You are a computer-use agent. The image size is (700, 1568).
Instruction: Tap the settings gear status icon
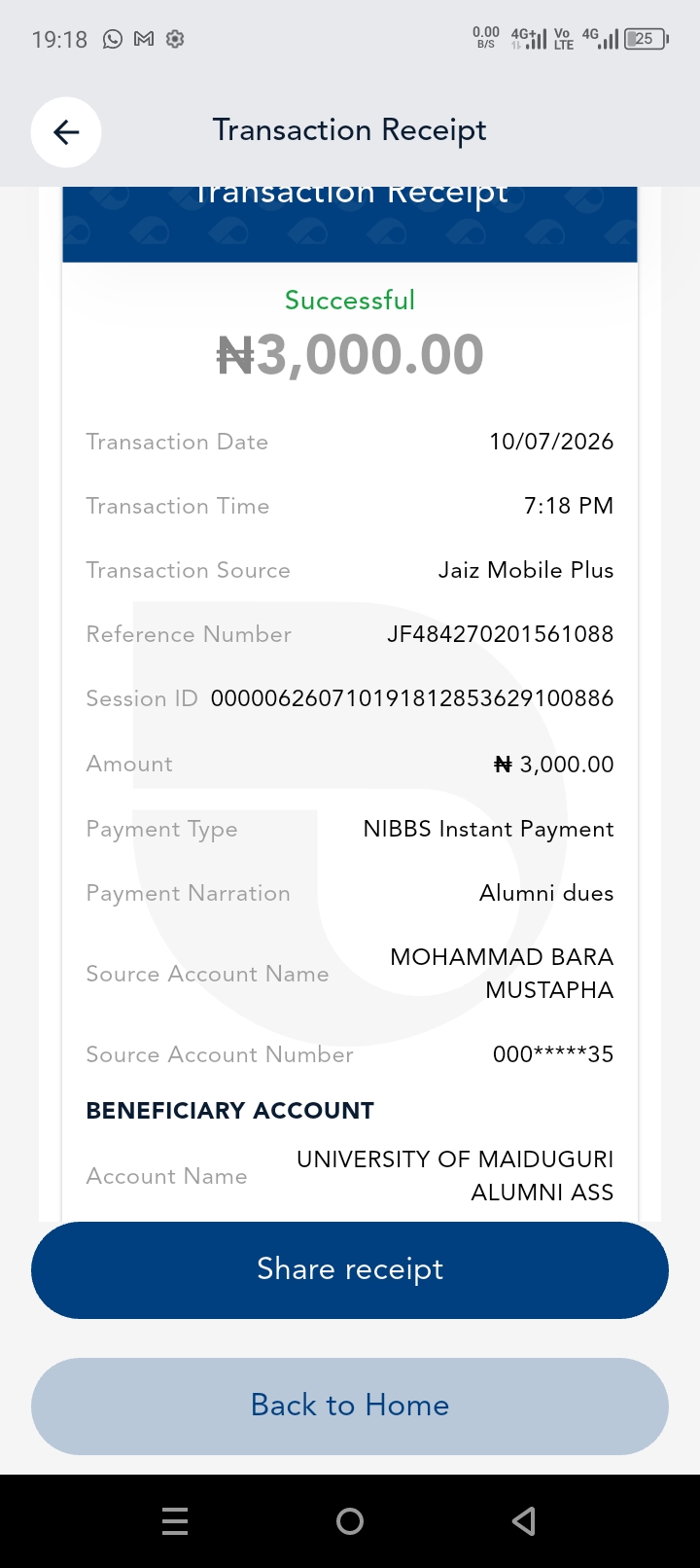coord(175,39)
